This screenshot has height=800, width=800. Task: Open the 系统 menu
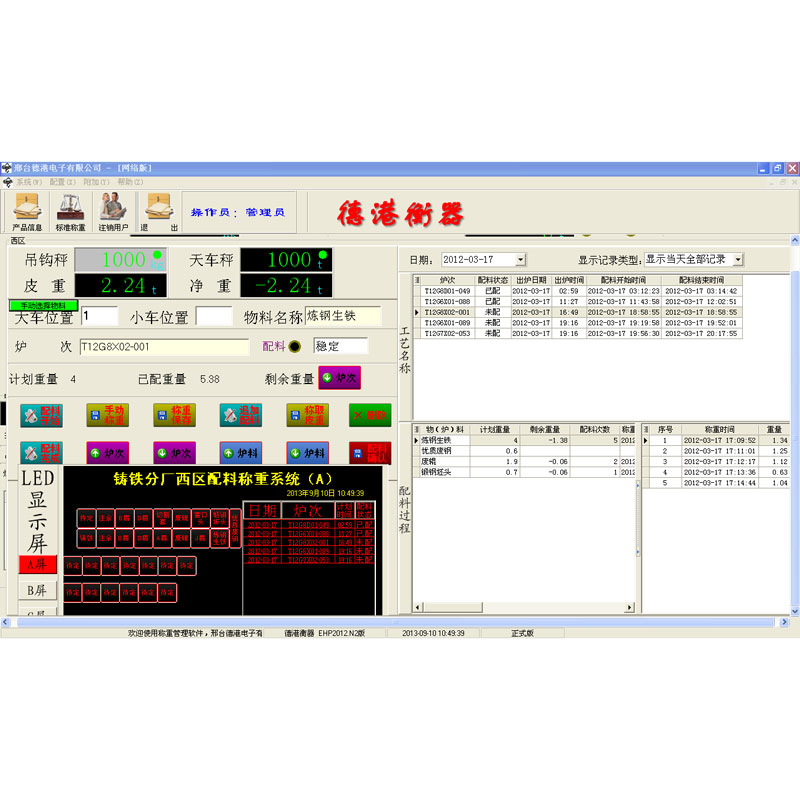[29, 182]
